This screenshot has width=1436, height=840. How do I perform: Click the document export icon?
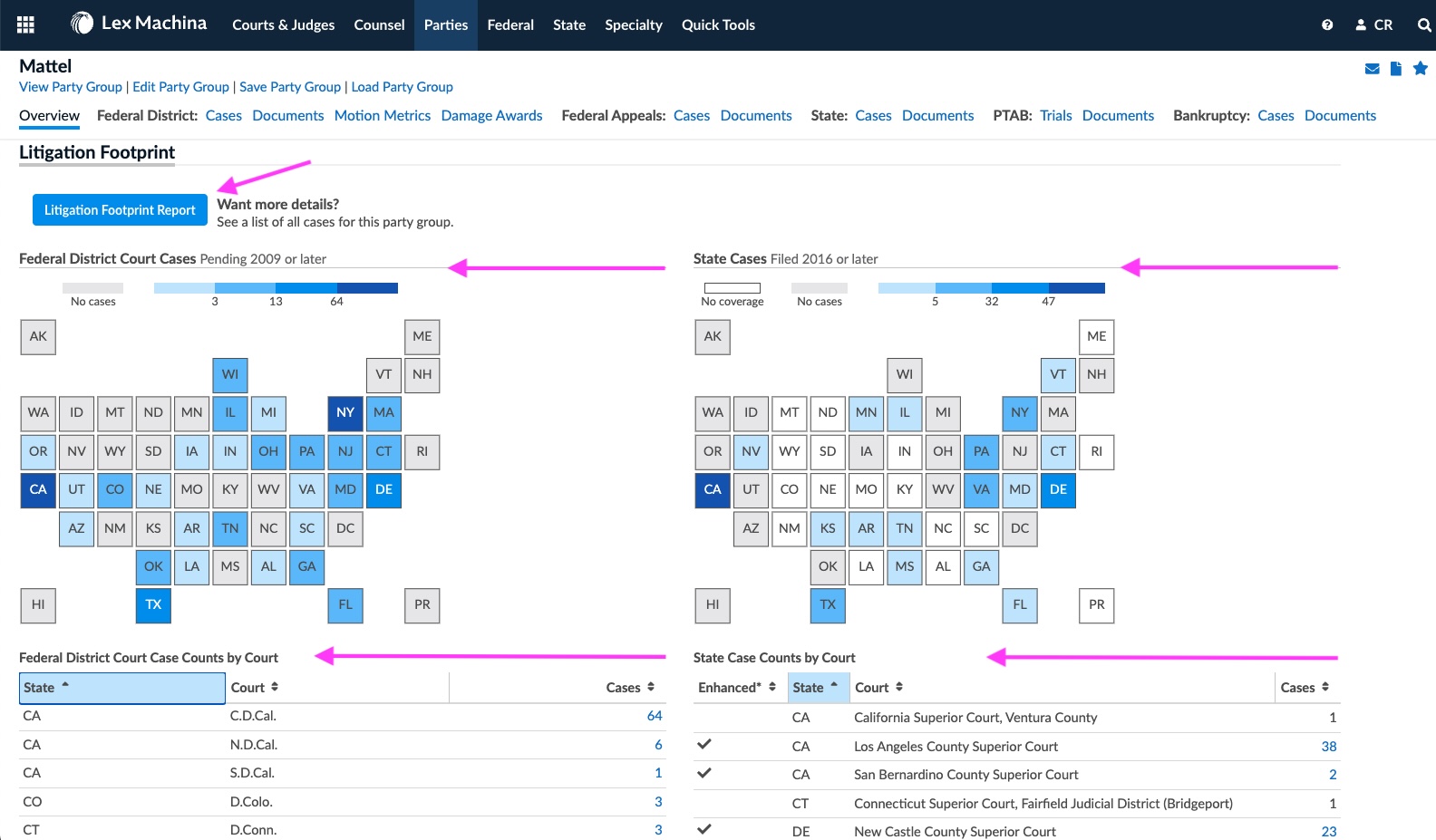pos(1396,69)
